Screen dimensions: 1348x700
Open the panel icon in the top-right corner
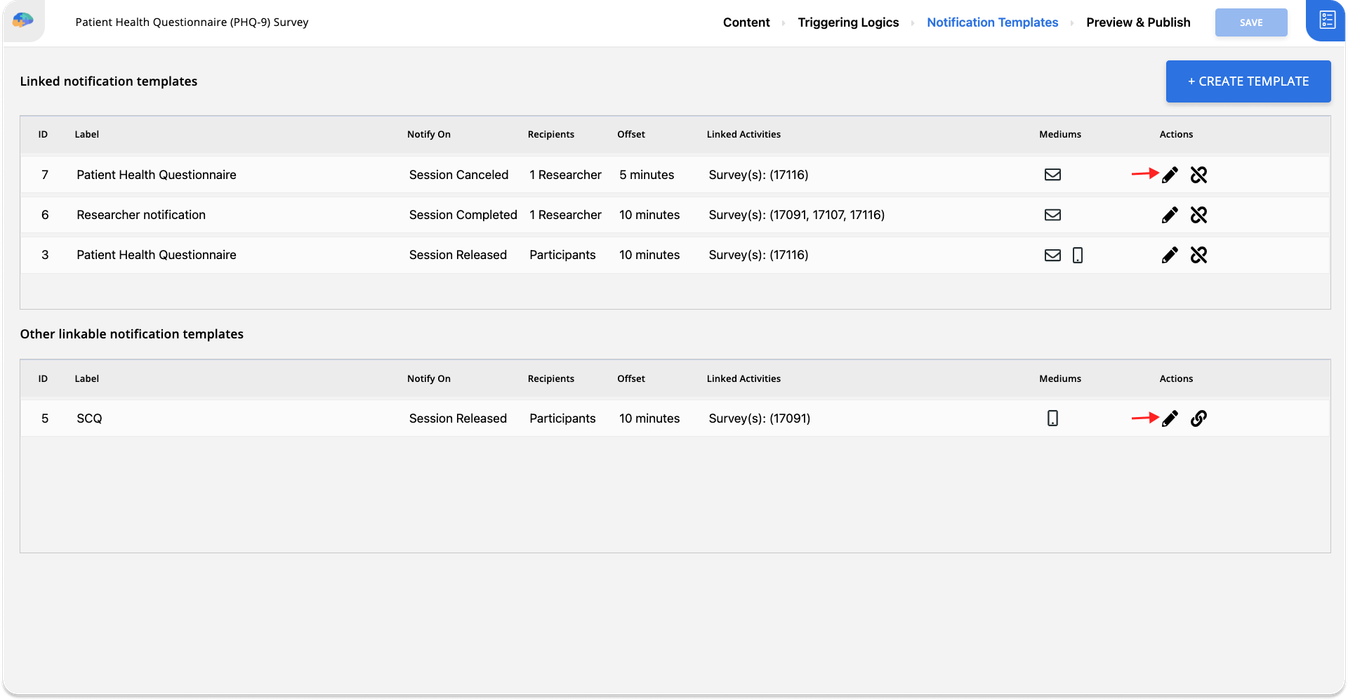1327,20
